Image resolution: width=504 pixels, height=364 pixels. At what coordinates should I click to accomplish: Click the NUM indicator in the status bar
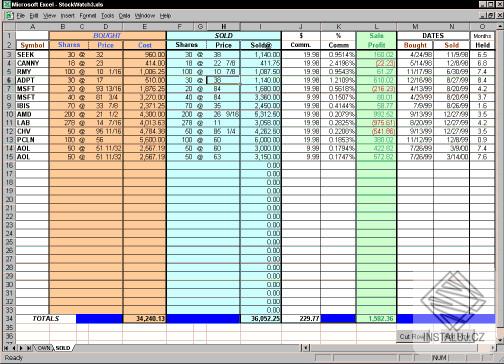coord(439,358)
